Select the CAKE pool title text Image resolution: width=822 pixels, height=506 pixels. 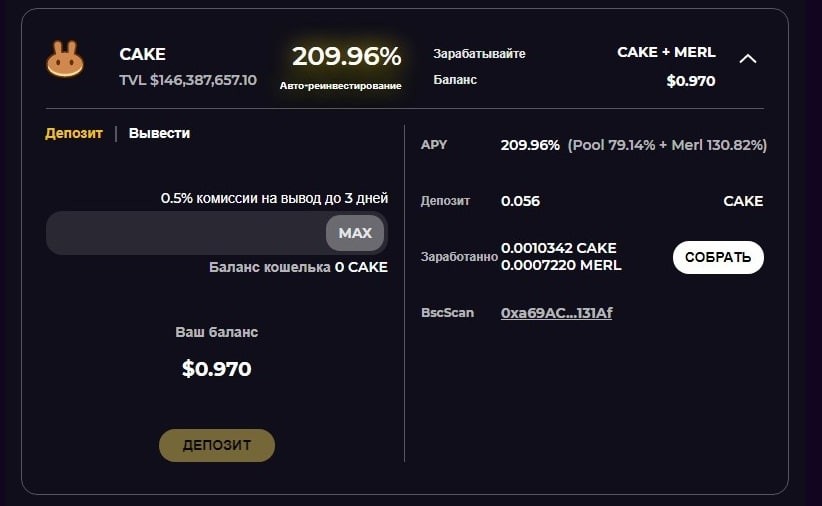[x=143, y=54]
